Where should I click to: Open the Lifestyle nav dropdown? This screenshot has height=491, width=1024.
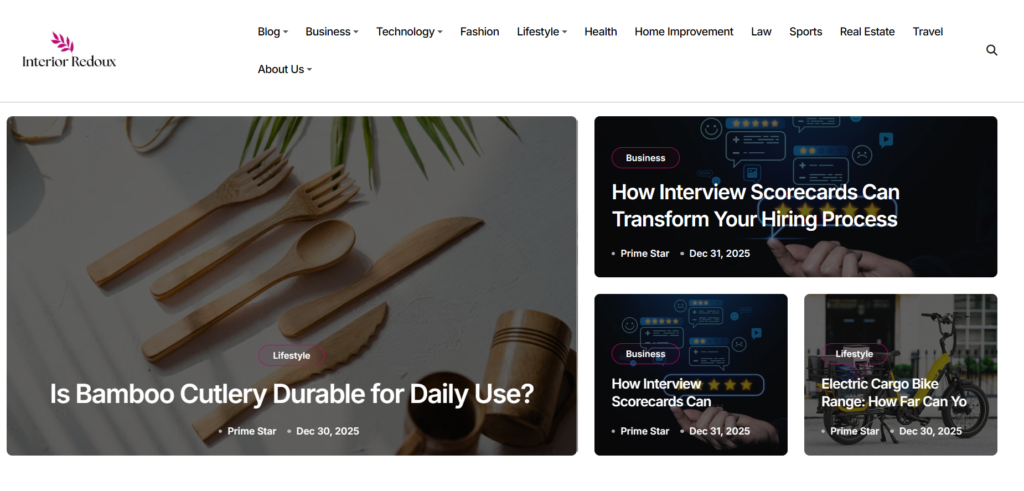pos(542,31)
